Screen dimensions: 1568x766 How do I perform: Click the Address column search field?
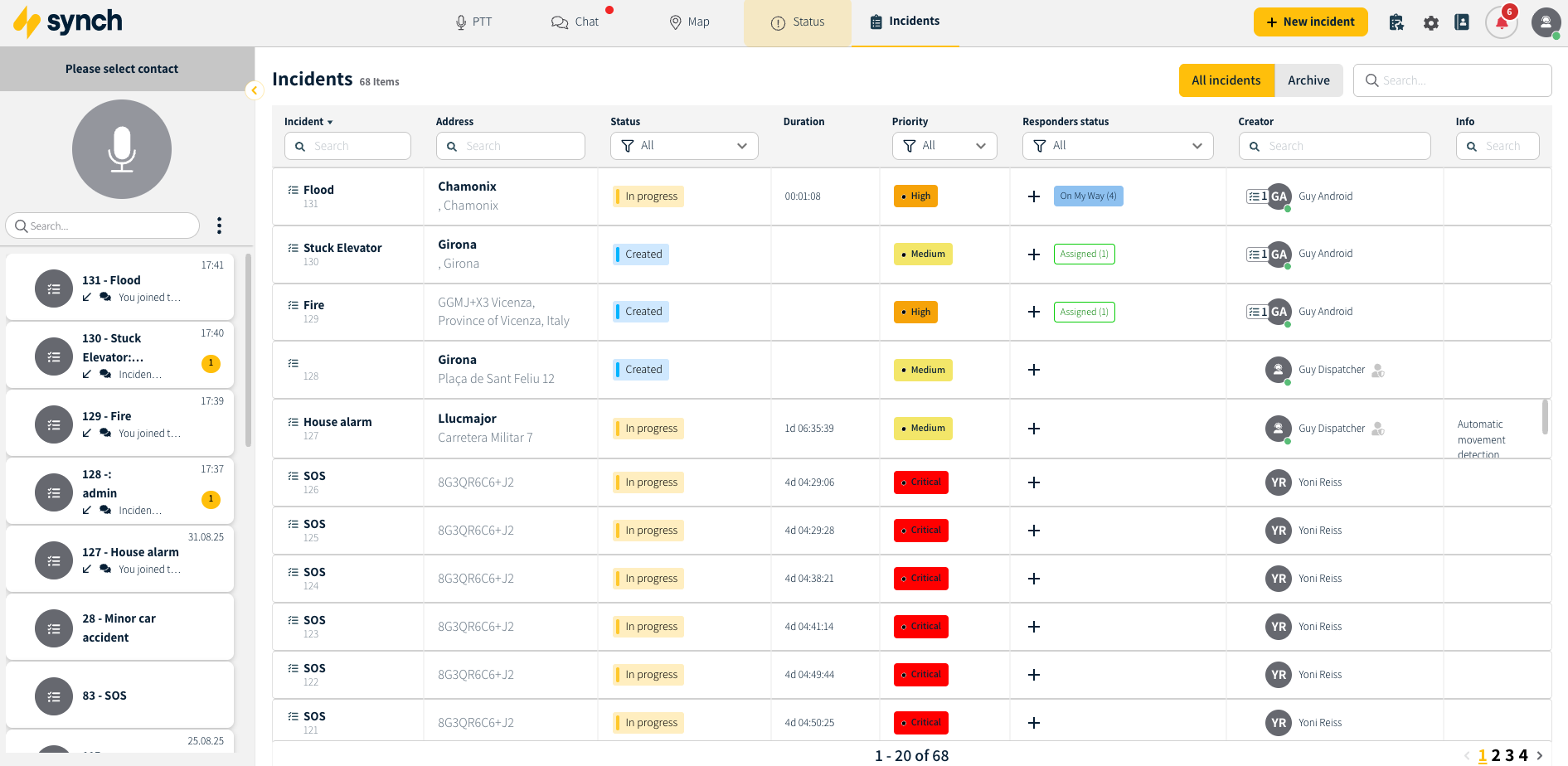(511, 146)
